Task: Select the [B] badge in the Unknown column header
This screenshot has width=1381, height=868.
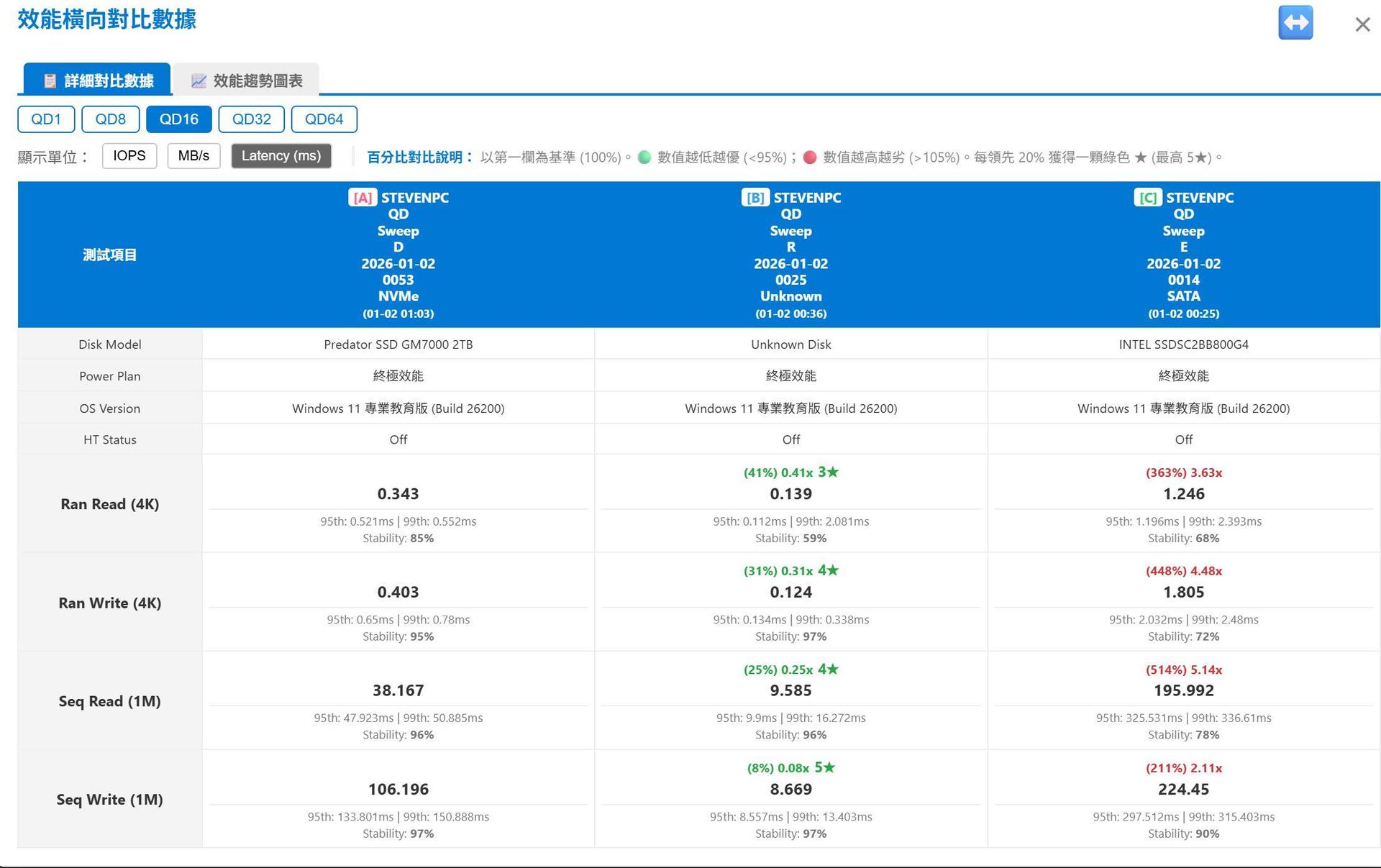Action: pyautogui.click(x=755, y=197)
